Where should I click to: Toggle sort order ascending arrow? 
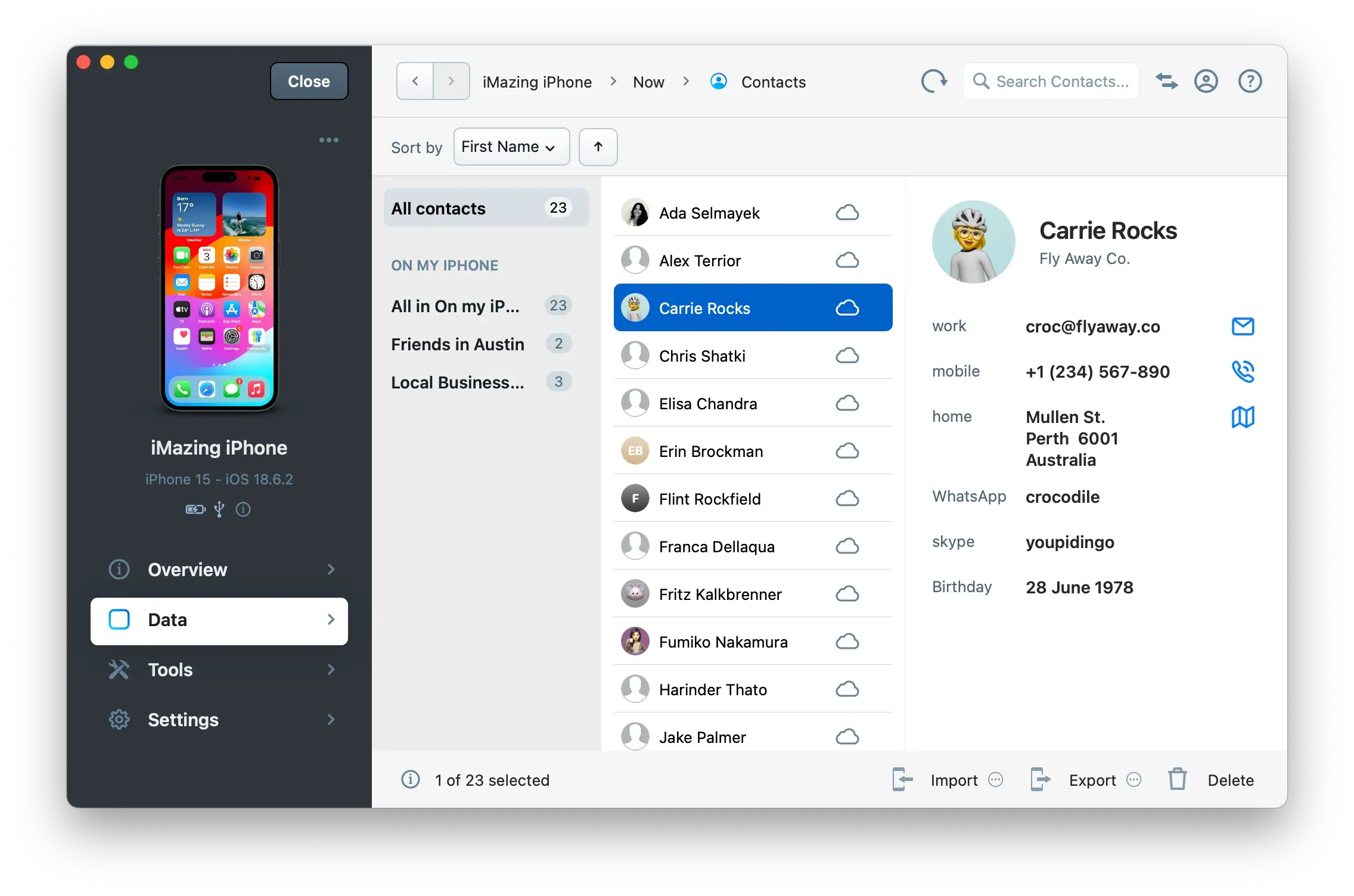pos(598,147)
